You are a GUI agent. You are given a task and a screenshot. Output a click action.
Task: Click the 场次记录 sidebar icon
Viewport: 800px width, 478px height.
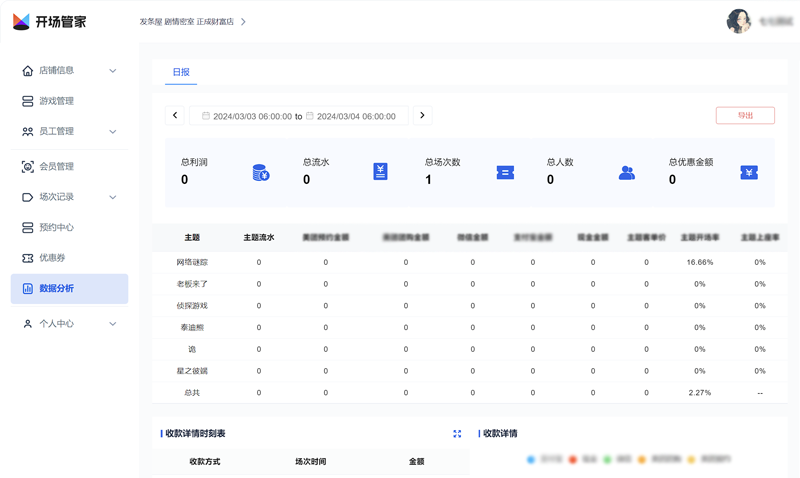coord(28,197)
